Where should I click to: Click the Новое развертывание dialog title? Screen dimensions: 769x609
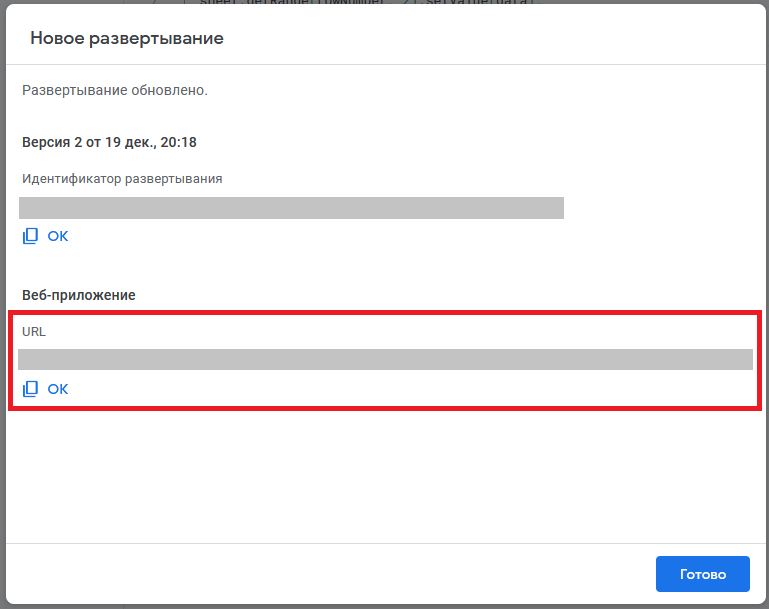(127, 39)
